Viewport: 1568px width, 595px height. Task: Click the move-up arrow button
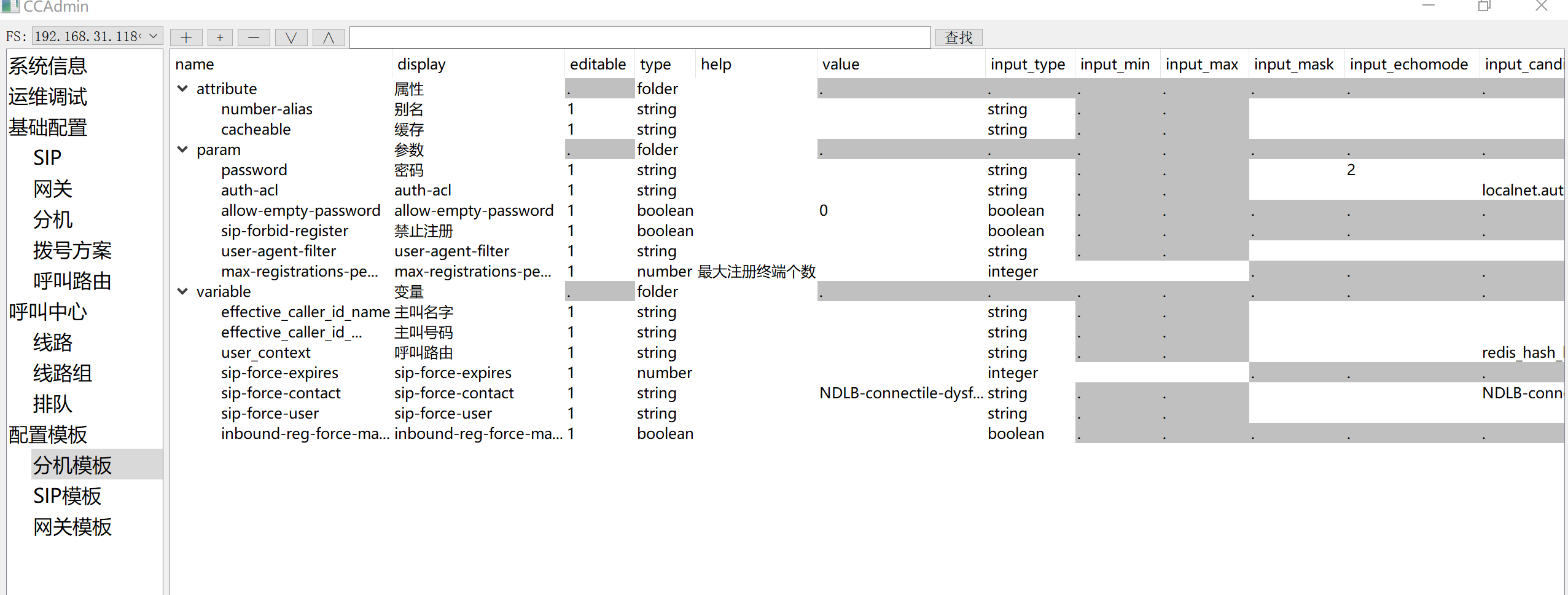329,37
